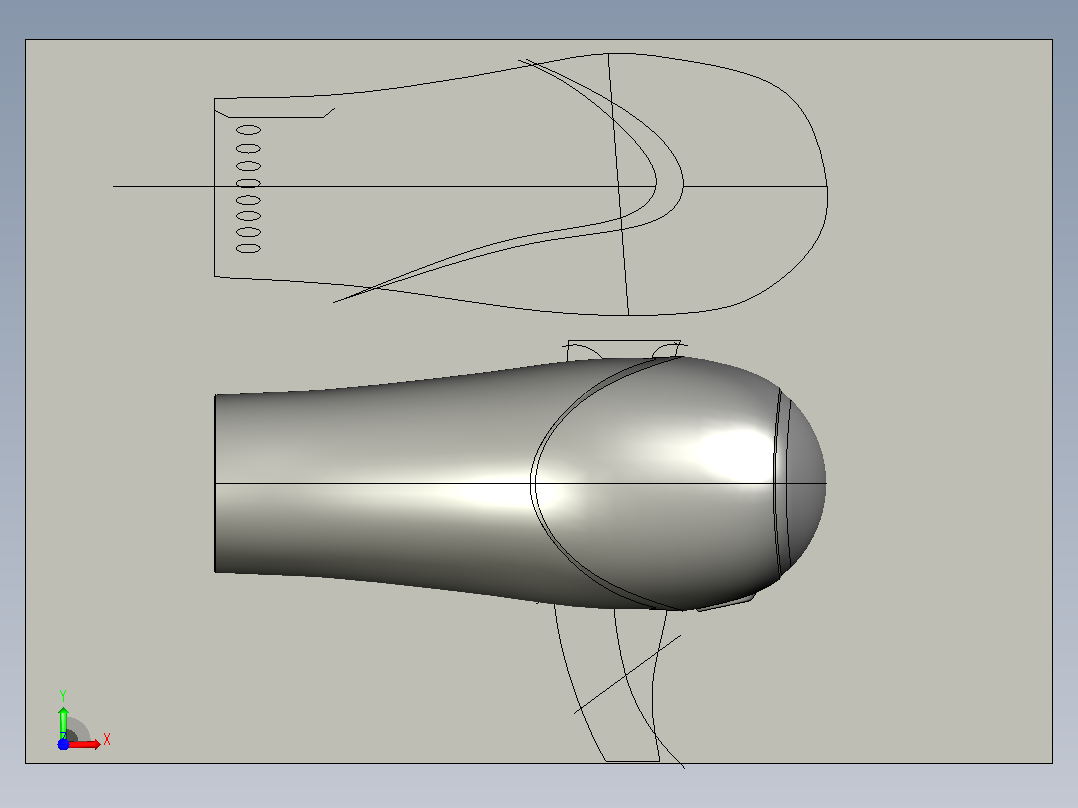
Task: Pick the rounded end cap of the shaded model
Action: click(x=806, y=483)
